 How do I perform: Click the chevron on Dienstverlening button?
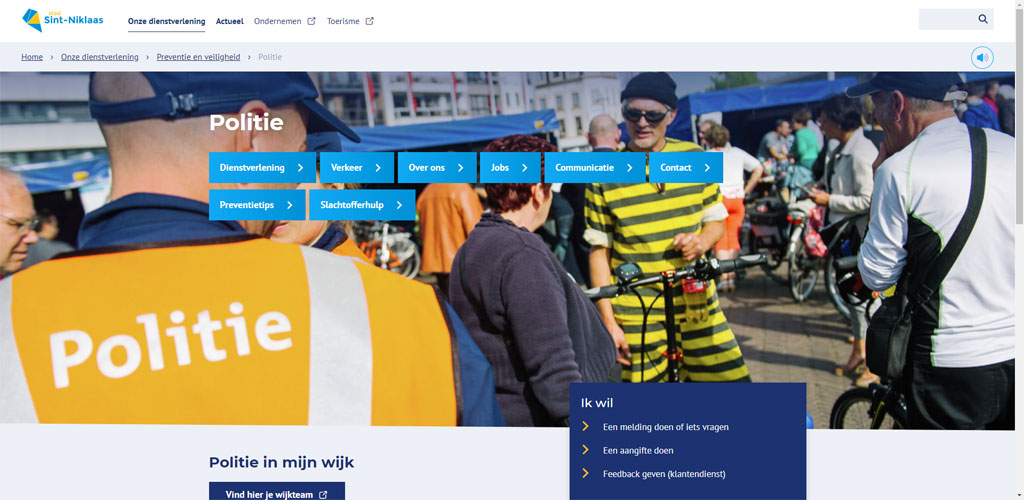[x=300, y=168]
